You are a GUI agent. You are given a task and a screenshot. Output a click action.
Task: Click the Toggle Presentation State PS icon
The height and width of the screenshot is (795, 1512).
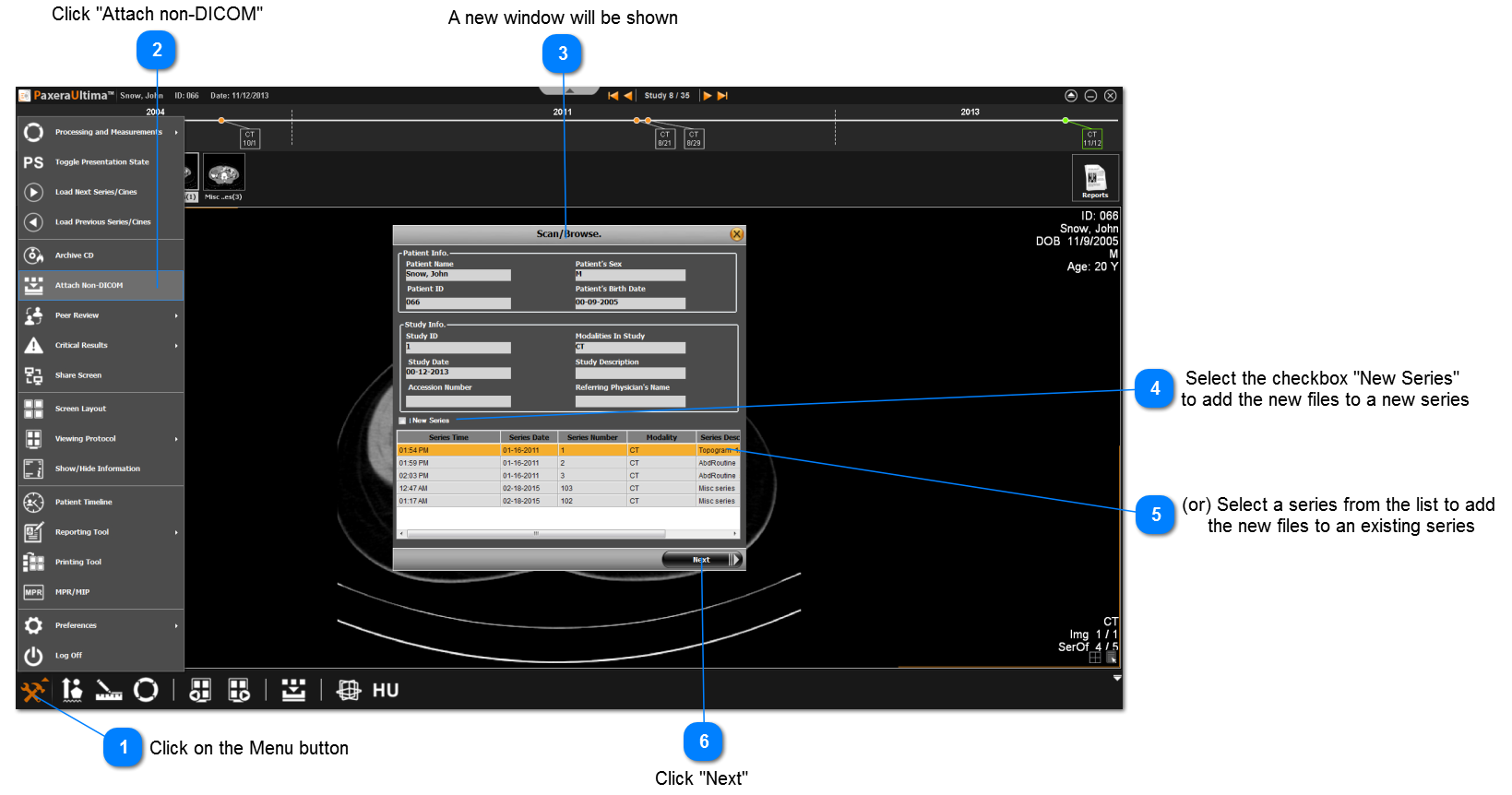(x=33, y=162)
